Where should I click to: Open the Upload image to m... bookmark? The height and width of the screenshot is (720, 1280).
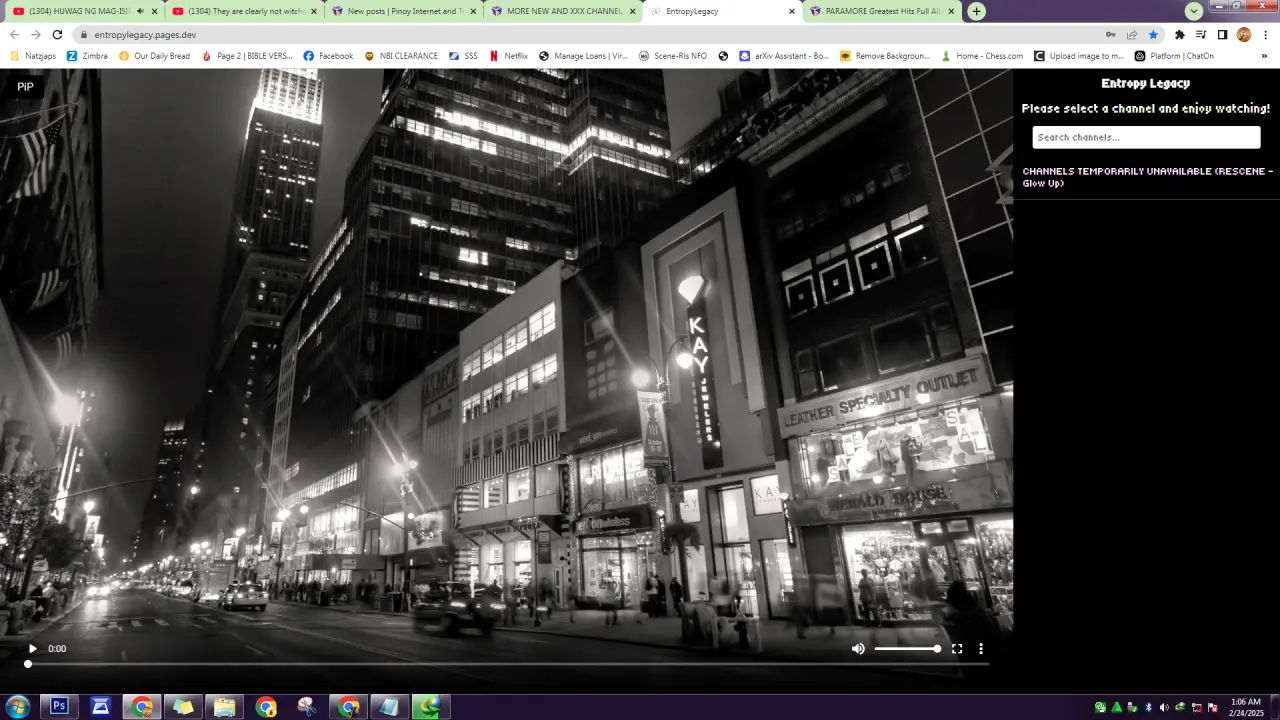pos(1079,56)
